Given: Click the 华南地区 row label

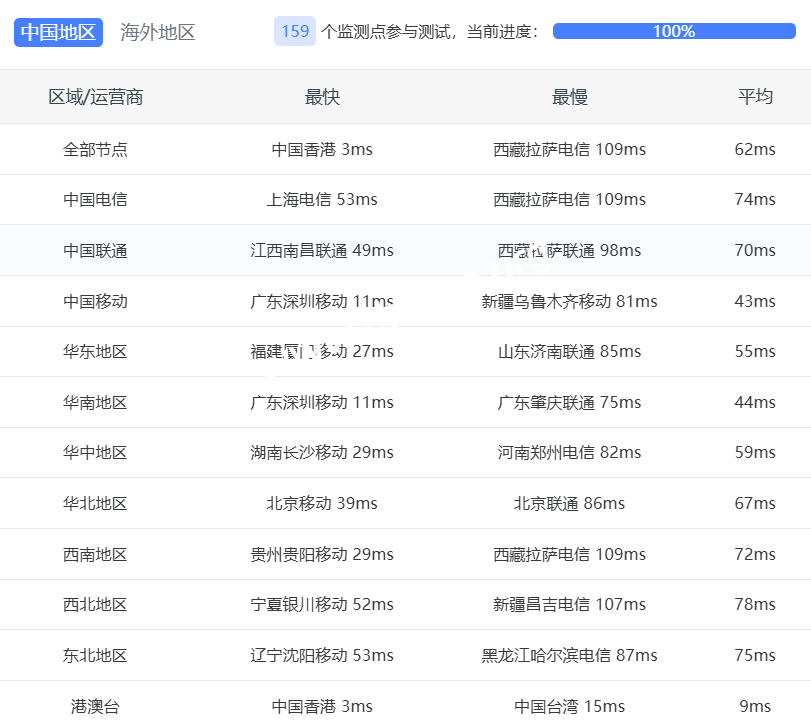Looking at the screenshot, I should click(x=96, y=402).
